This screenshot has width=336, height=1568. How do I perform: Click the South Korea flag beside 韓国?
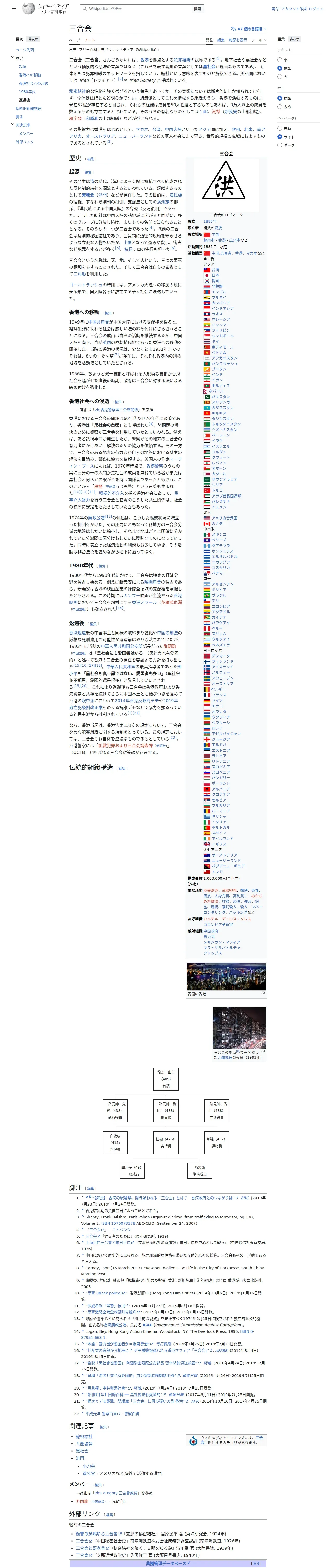[207, 281]
